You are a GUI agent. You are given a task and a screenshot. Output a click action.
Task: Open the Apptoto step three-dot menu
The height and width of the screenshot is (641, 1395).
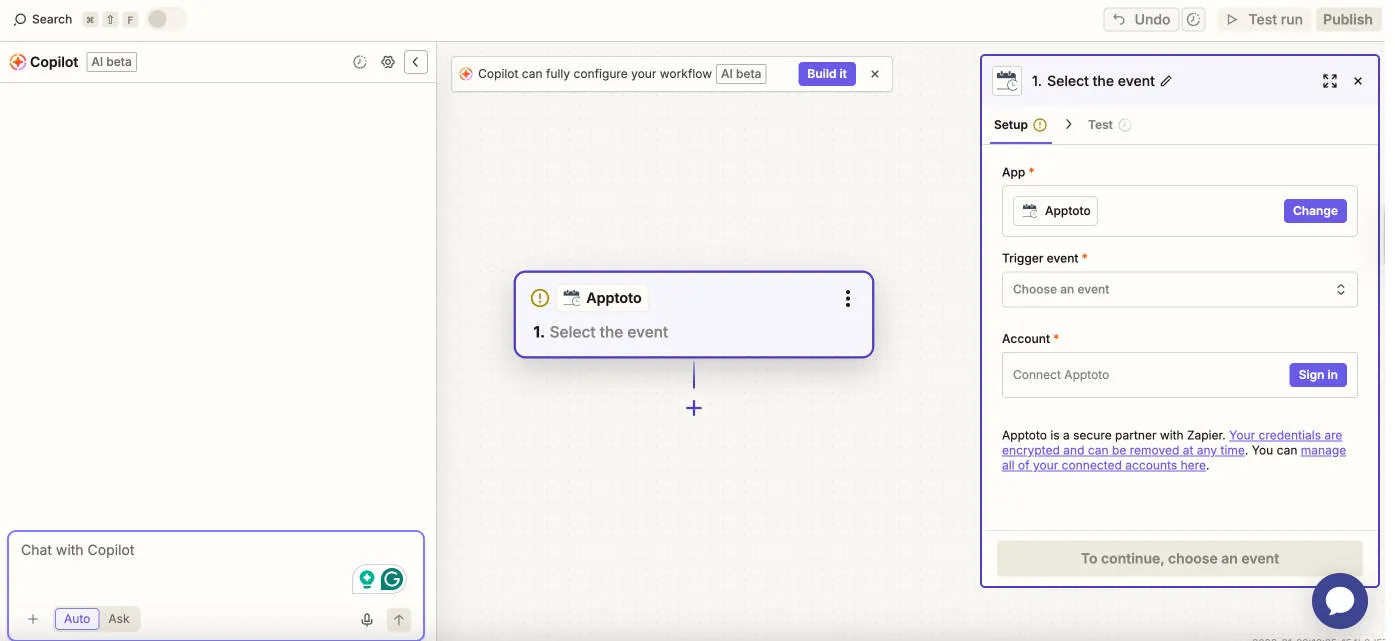(847, 297)
